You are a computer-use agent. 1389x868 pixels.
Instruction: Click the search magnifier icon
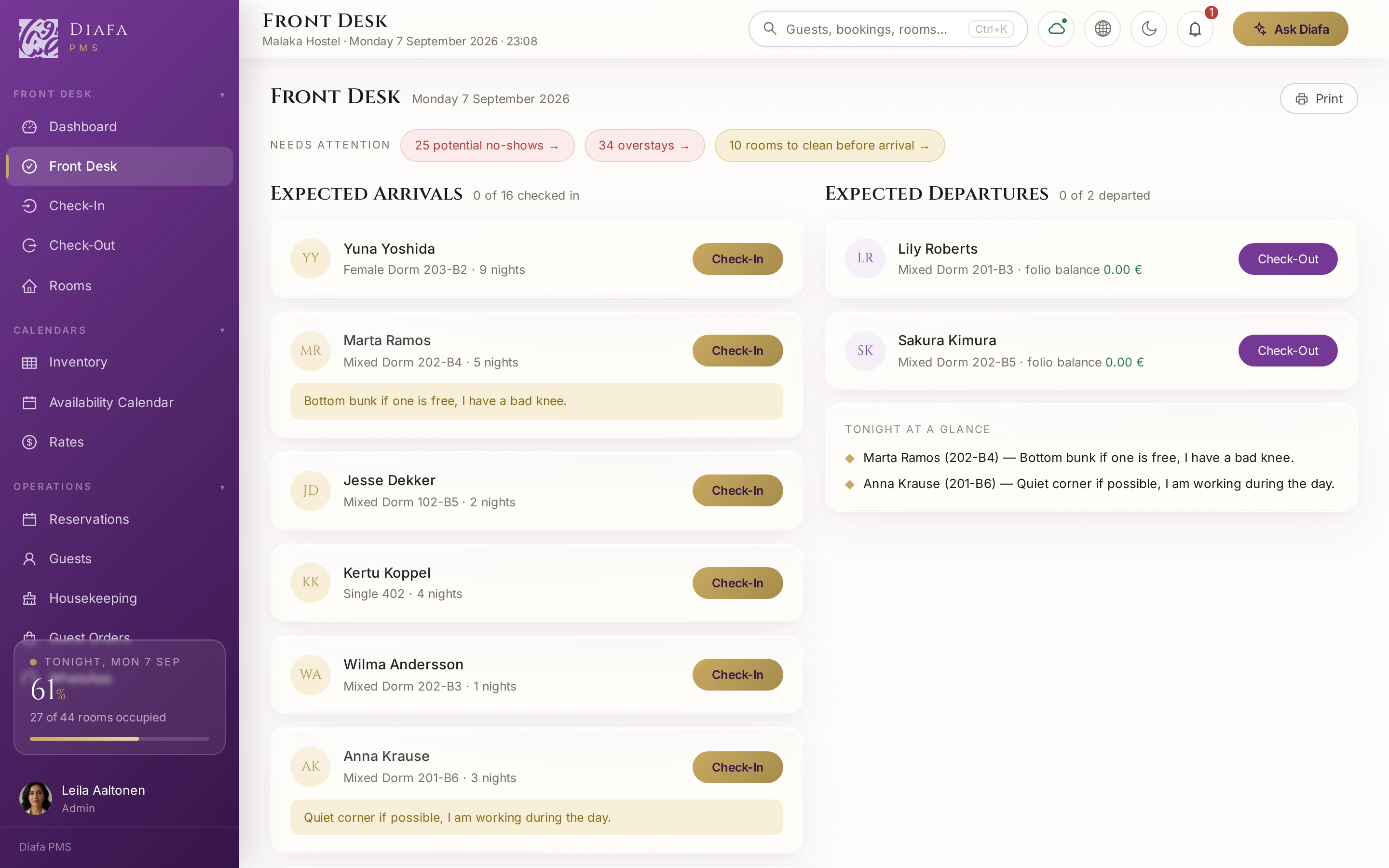(x=770, y=29)
